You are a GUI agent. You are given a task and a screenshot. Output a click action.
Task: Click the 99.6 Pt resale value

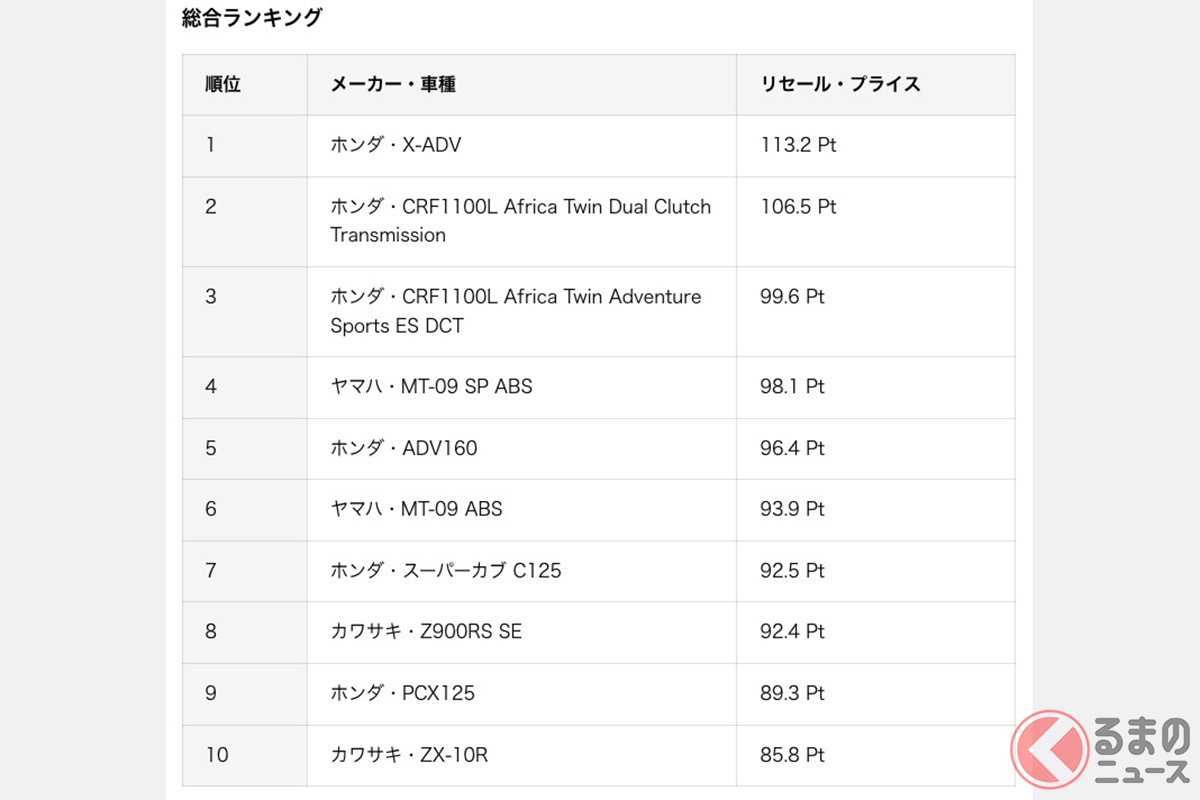(792, 297)
